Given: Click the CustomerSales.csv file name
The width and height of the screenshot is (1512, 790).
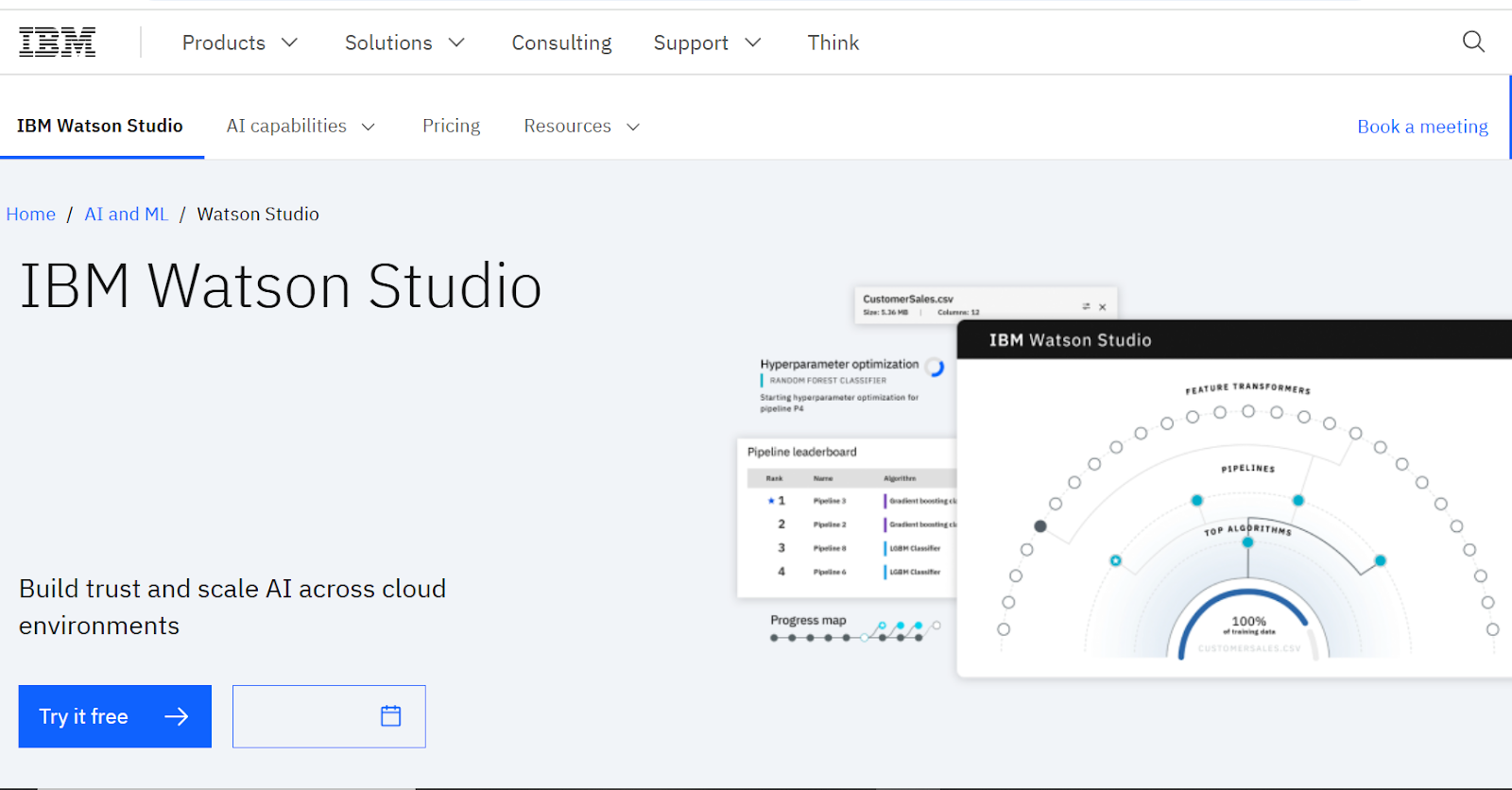Looking at the screenshot, I should pyautogui.click(x=907, y=299).
